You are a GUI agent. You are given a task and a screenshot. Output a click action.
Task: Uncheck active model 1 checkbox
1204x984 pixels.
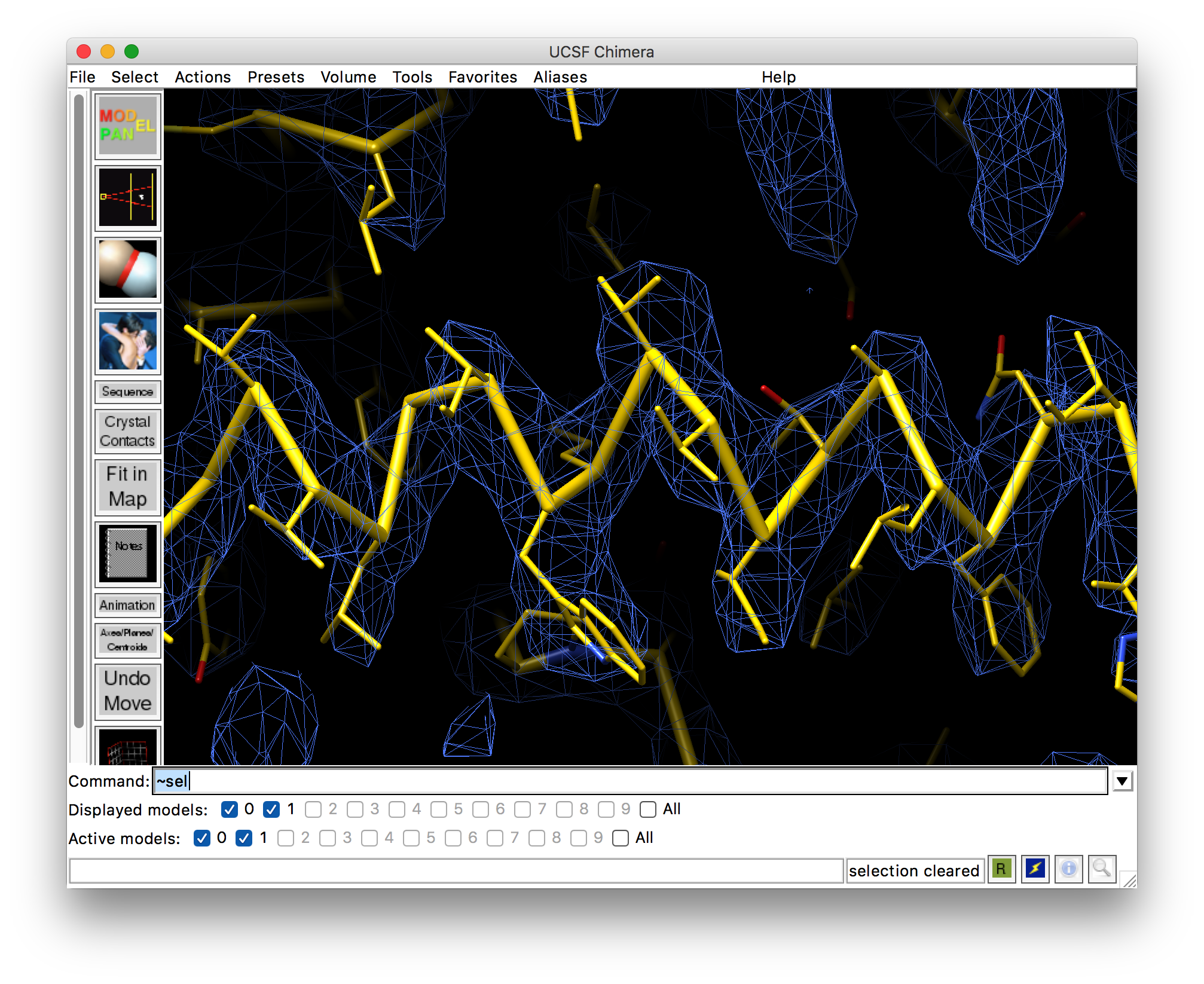[x=244, y=838]
